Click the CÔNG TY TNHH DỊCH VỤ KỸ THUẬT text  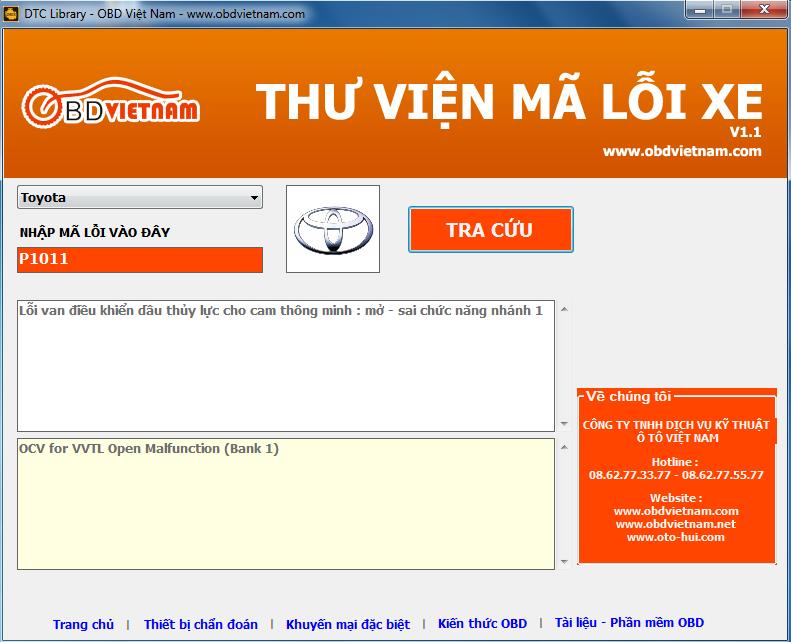click(x=676, y=425)
